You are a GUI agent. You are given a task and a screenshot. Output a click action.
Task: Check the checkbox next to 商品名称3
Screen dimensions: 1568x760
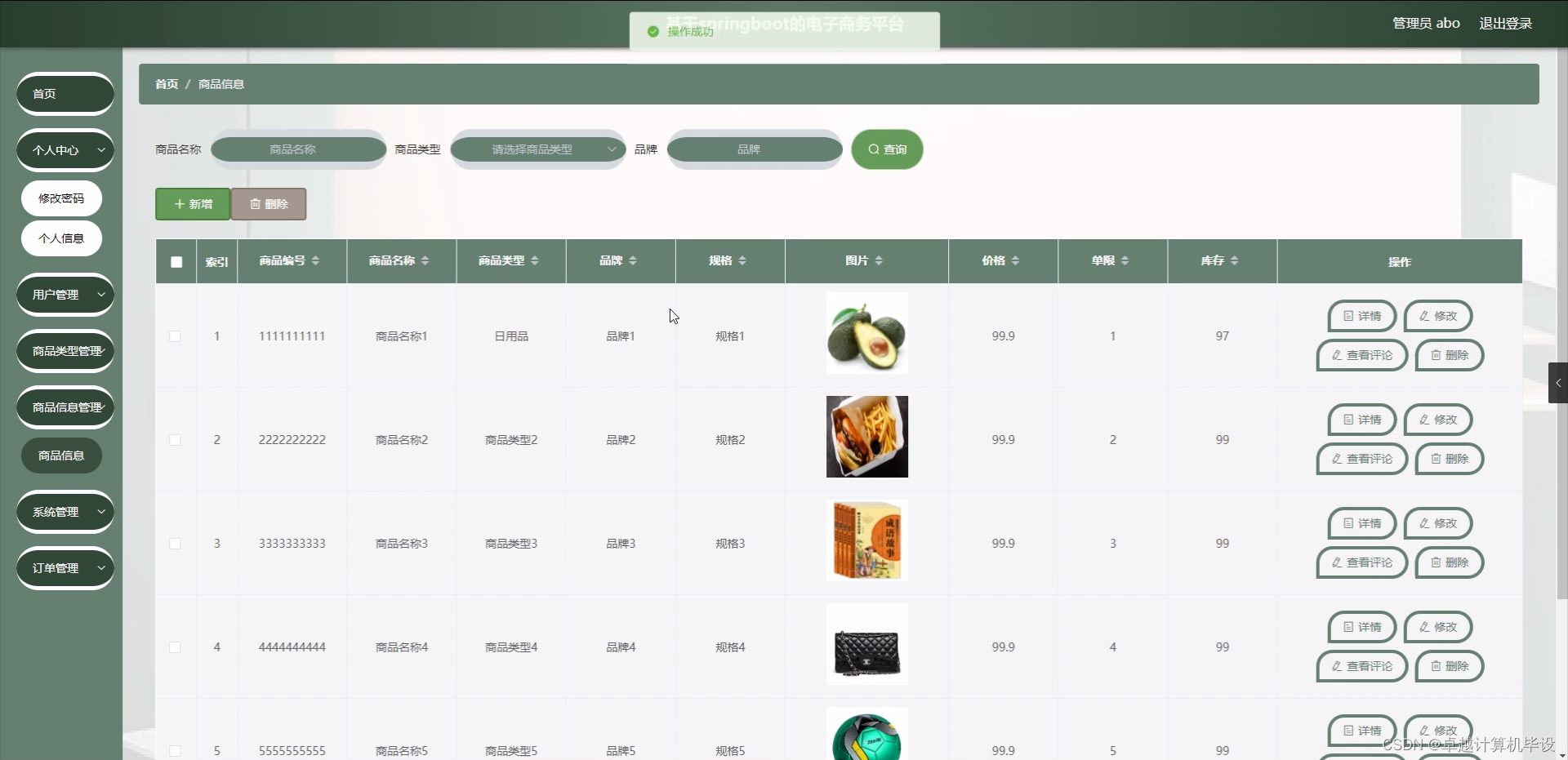point(176,544)
